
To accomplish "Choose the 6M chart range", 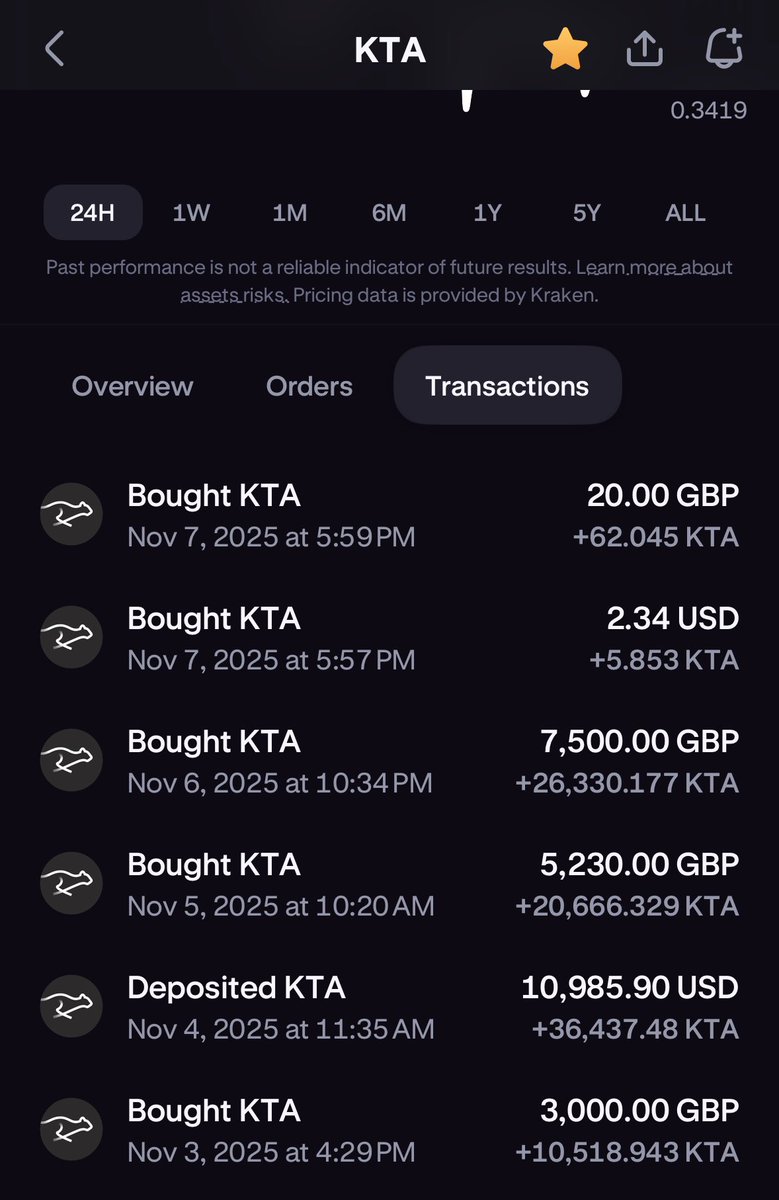I will (x=389, y=213).
